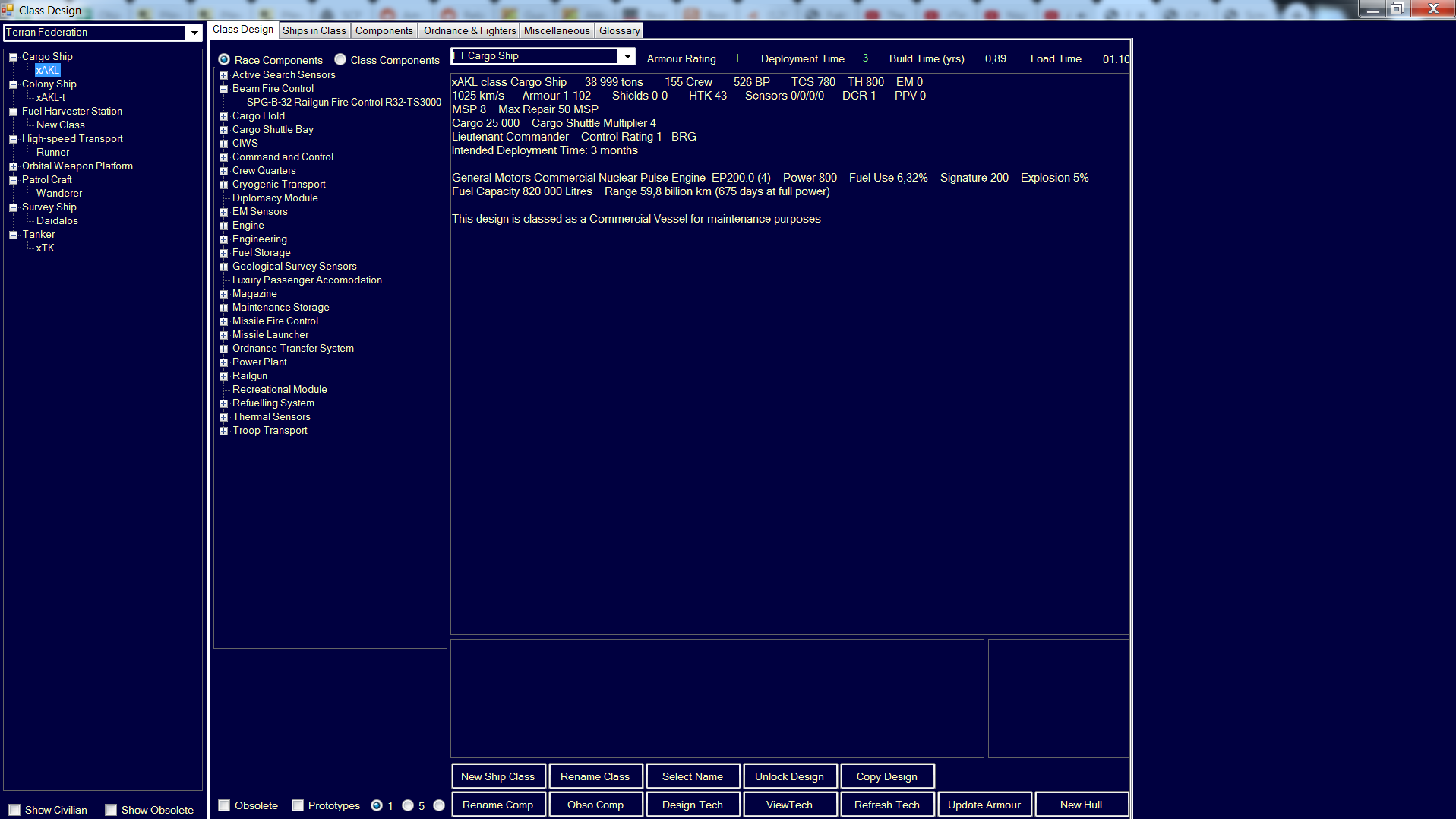Screen dimensions: 1456x819
Task: Select the Daidalos survey ship class
Action: (57, 221)
